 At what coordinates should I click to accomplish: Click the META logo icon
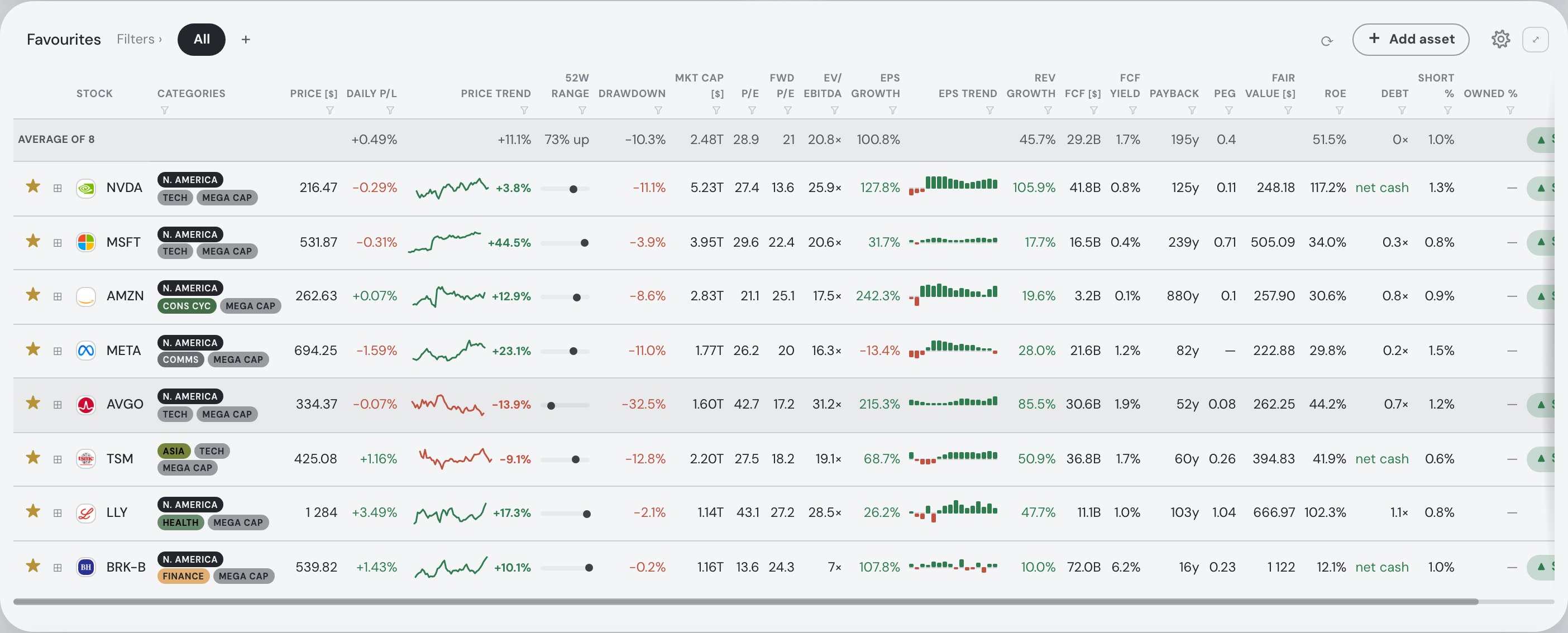pos(86,351)
